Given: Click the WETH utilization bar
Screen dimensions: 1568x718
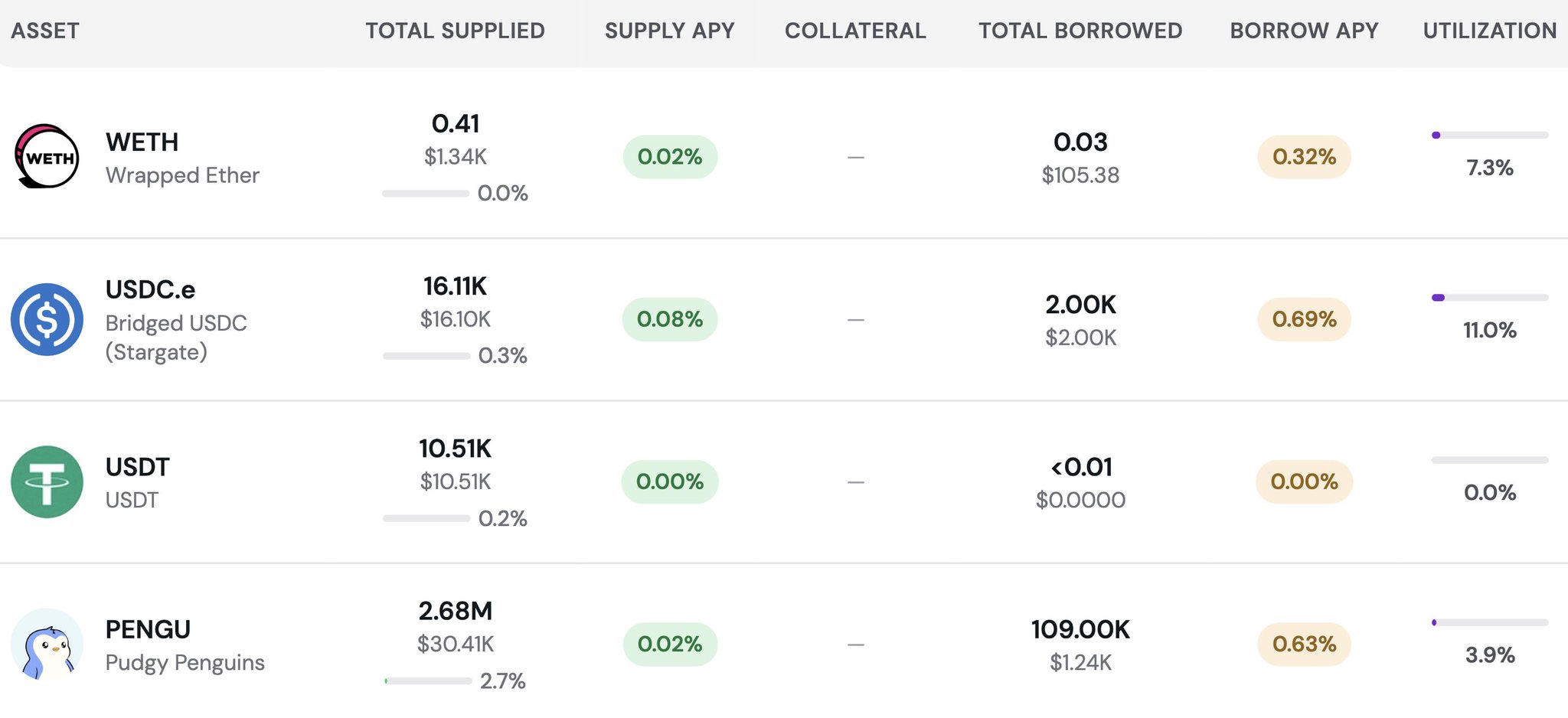Looking at the screenshot, I should point(1489,135).
